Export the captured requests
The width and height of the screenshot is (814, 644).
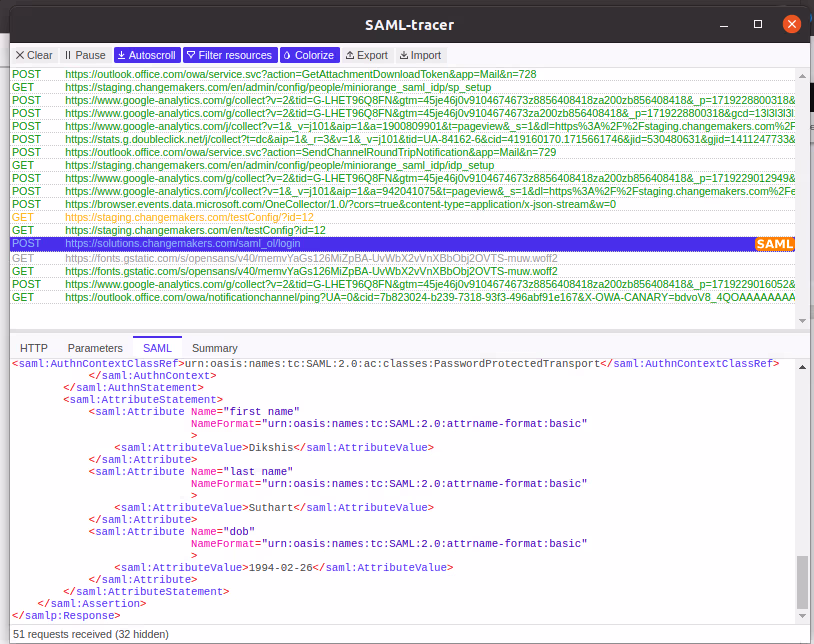(367, 55)
